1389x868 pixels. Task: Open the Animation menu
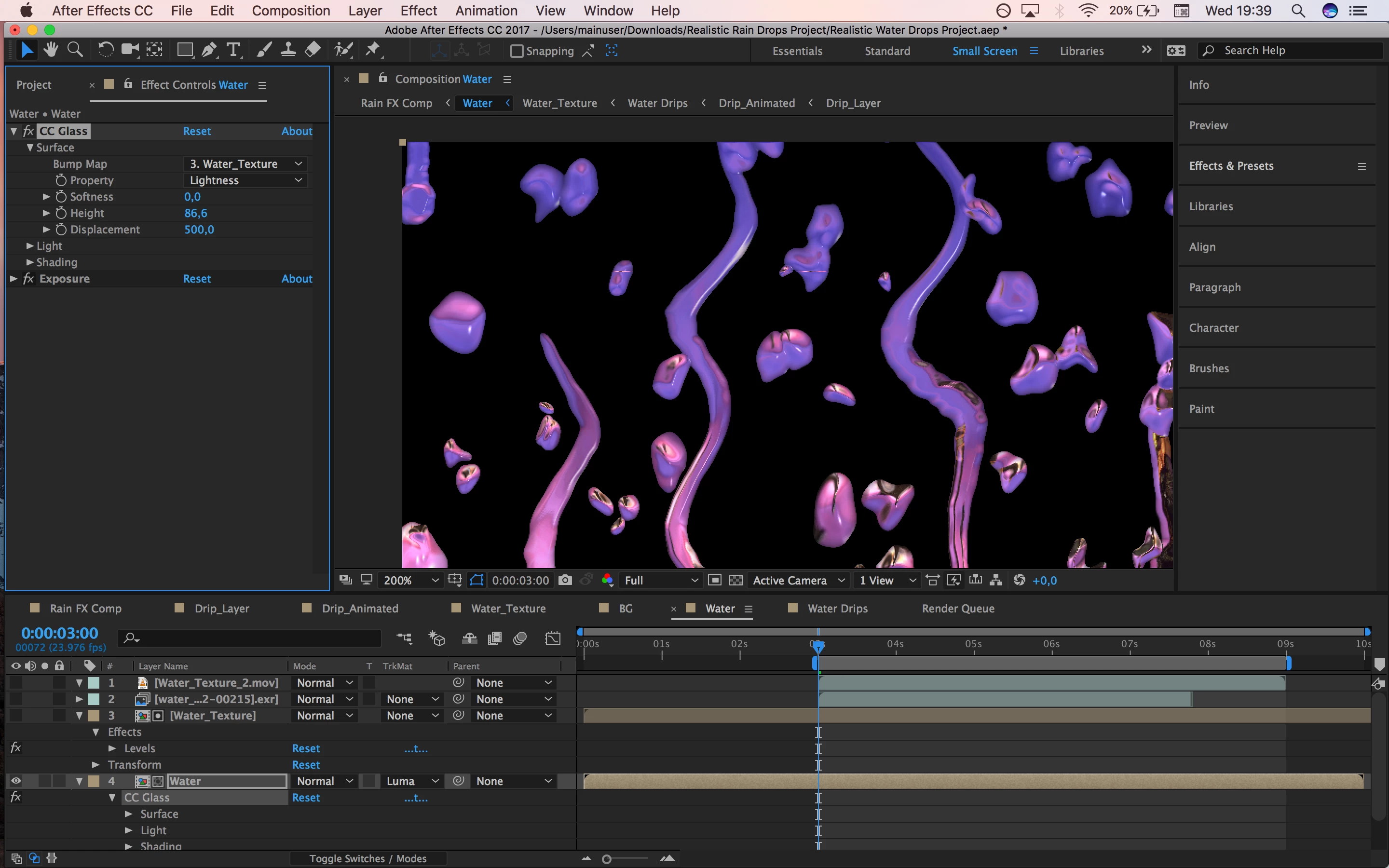[486, 11]
